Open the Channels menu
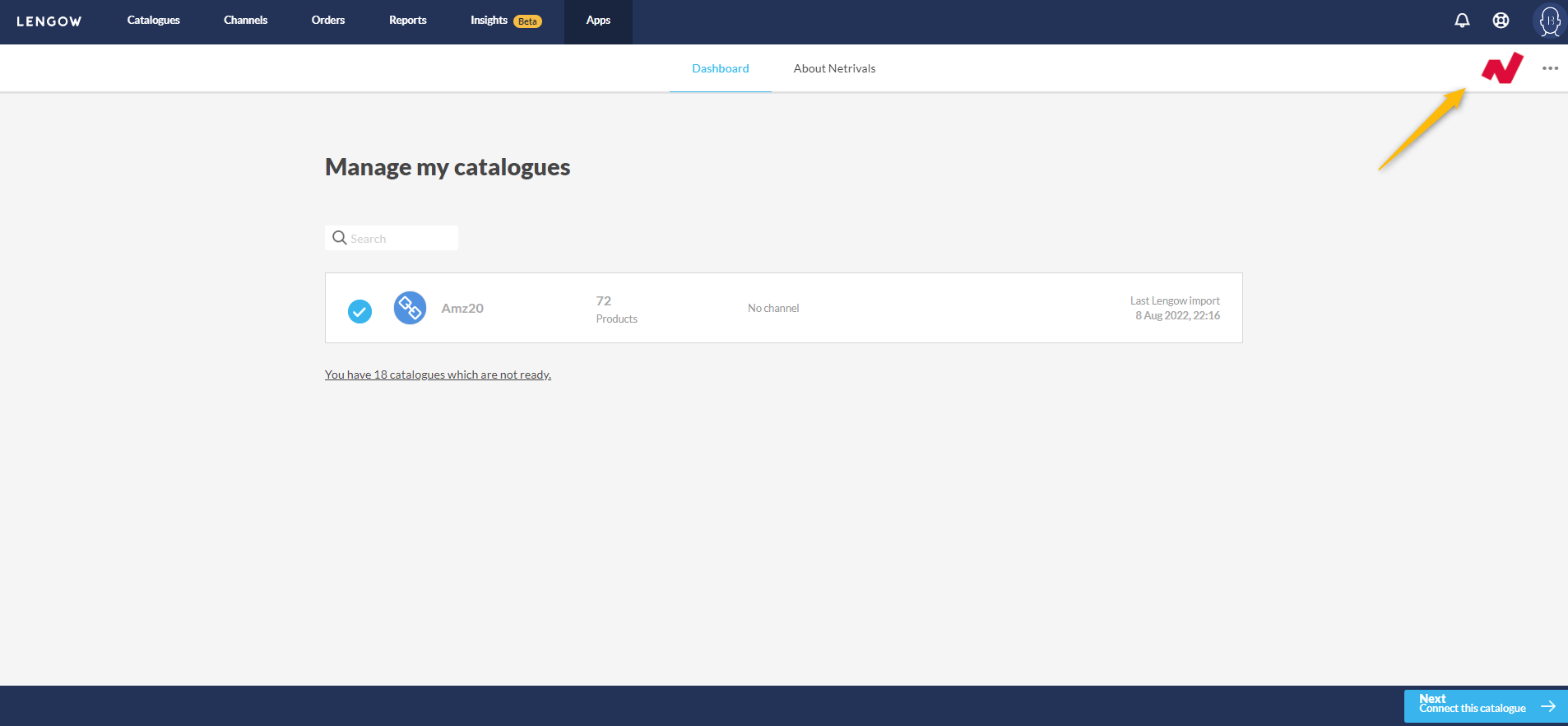The width and height of the screenshot is (1568, 726). pos(245,21)
